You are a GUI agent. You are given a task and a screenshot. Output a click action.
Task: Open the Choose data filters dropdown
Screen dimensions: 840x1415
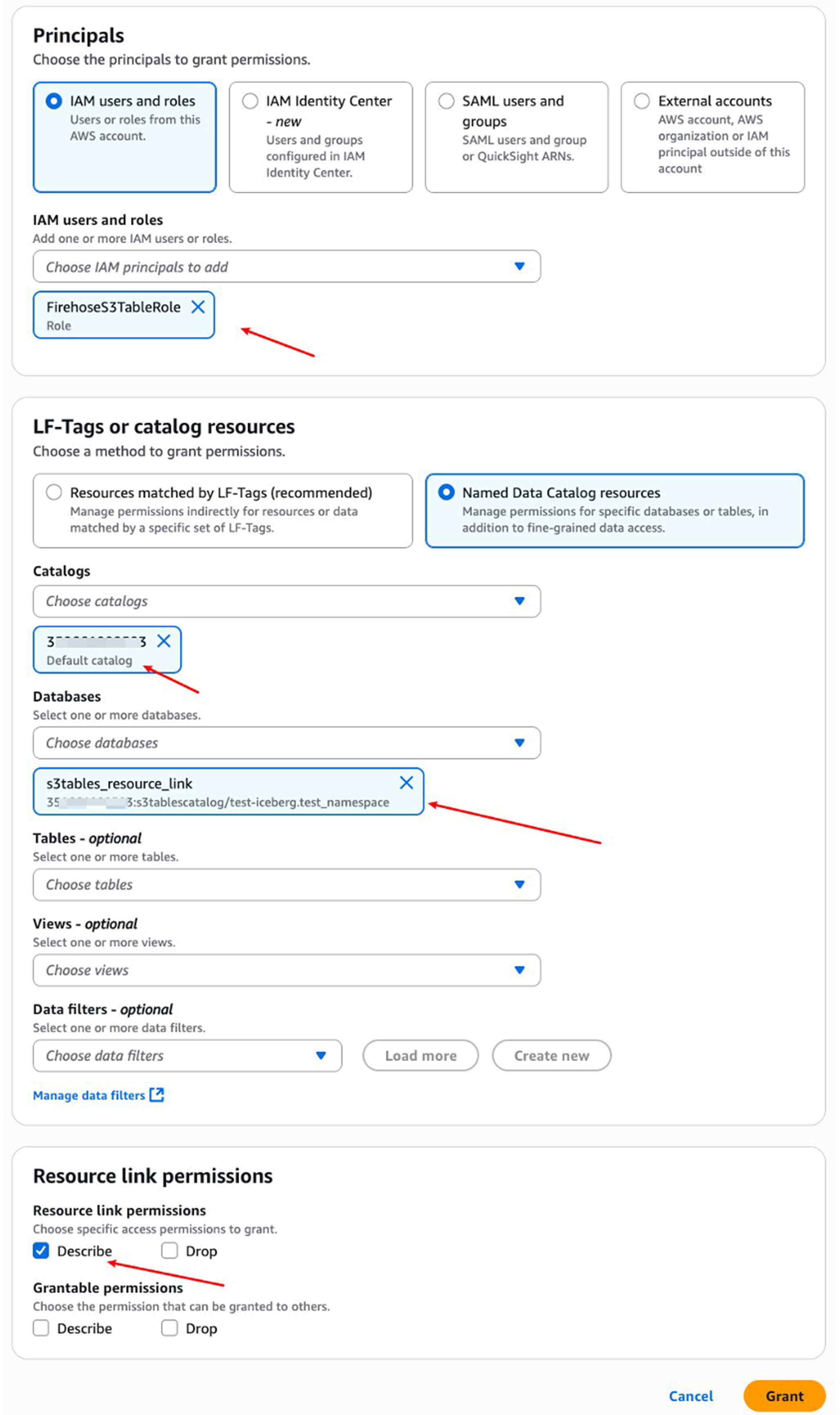[x=187, y=1055]
